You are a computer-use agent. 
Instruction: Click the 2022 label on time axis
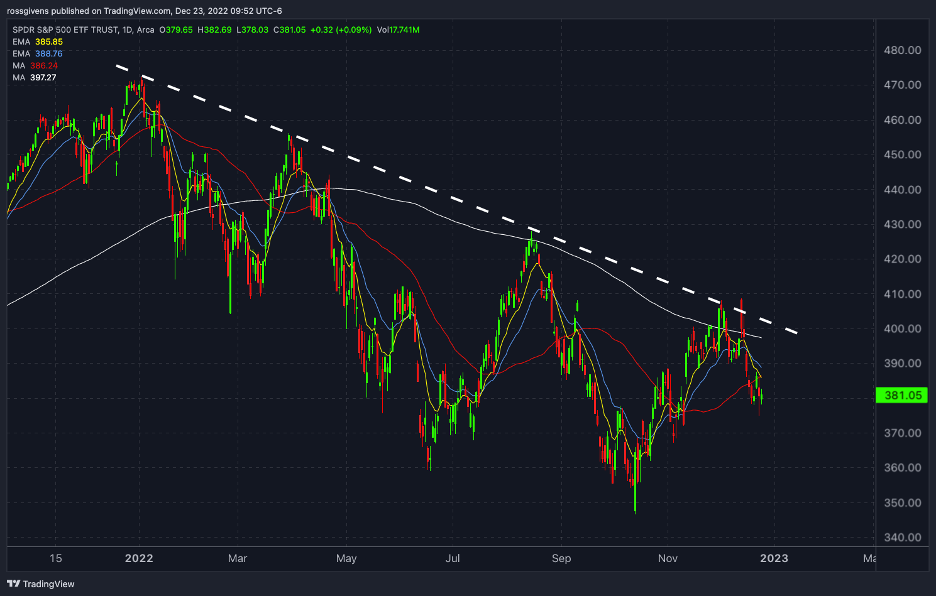point(139,558)
